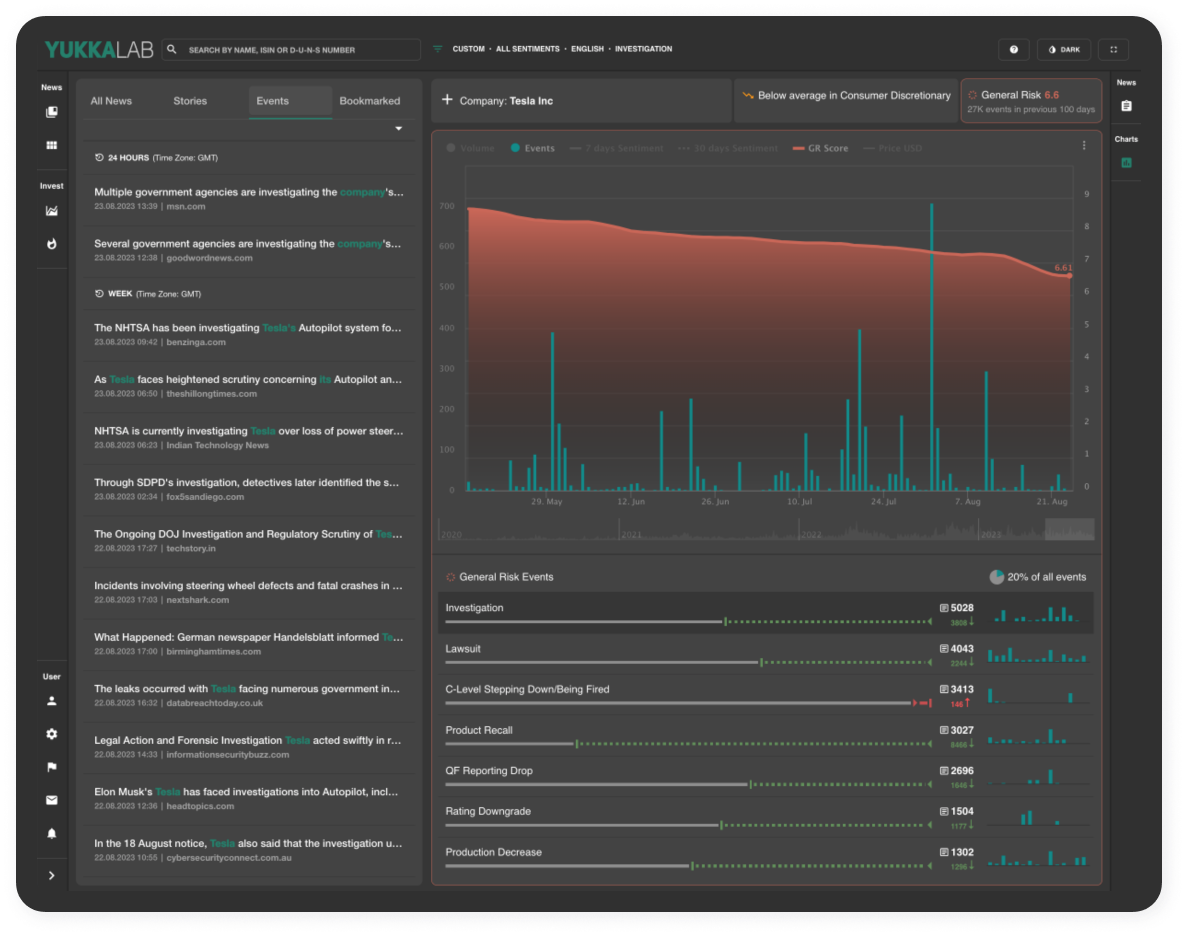Click the filter icon beside CUSTOM

437,49
